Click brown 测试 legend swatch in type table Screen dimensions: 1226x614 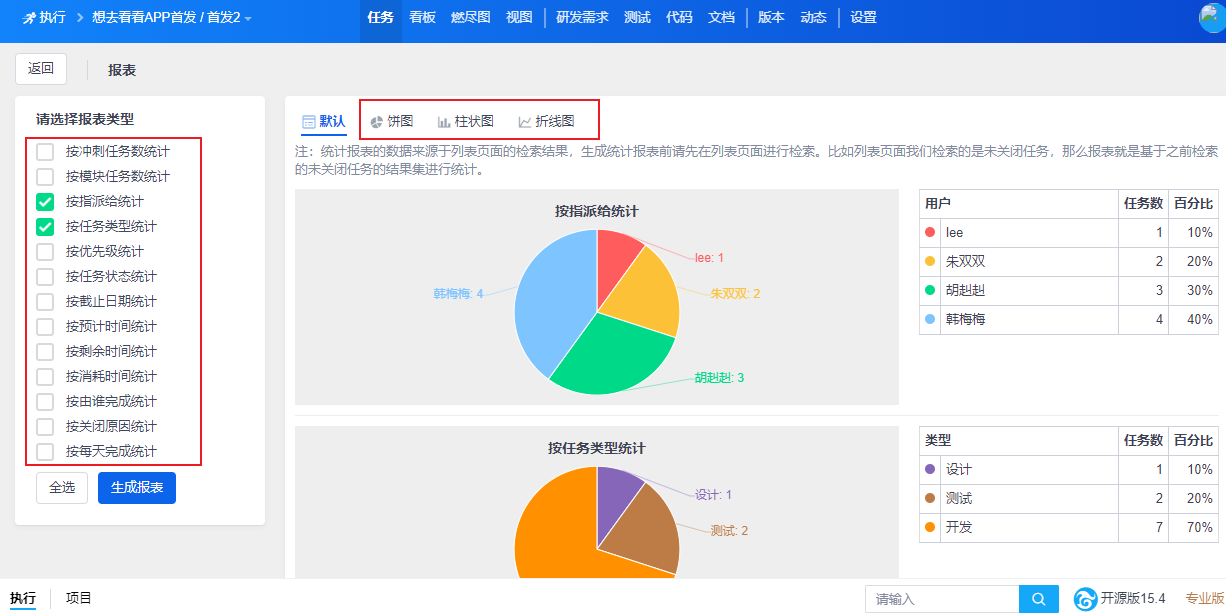click(930, 498)
